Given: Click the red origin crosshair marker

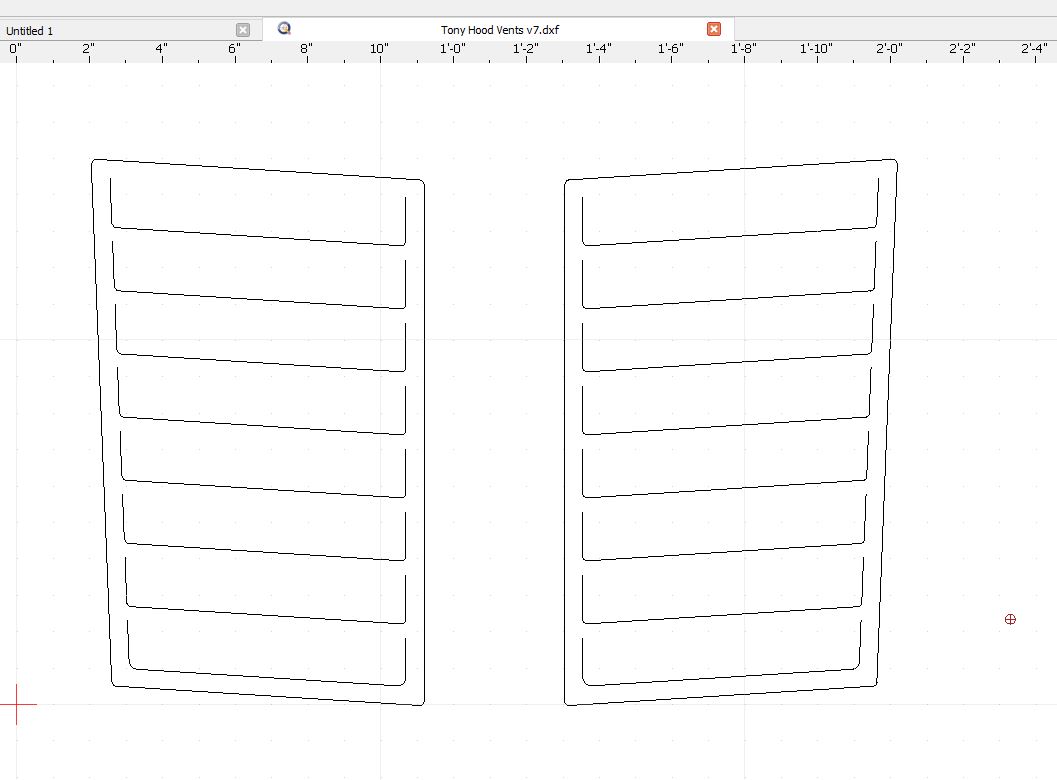Looking at the screenshot, I should 16,705.
